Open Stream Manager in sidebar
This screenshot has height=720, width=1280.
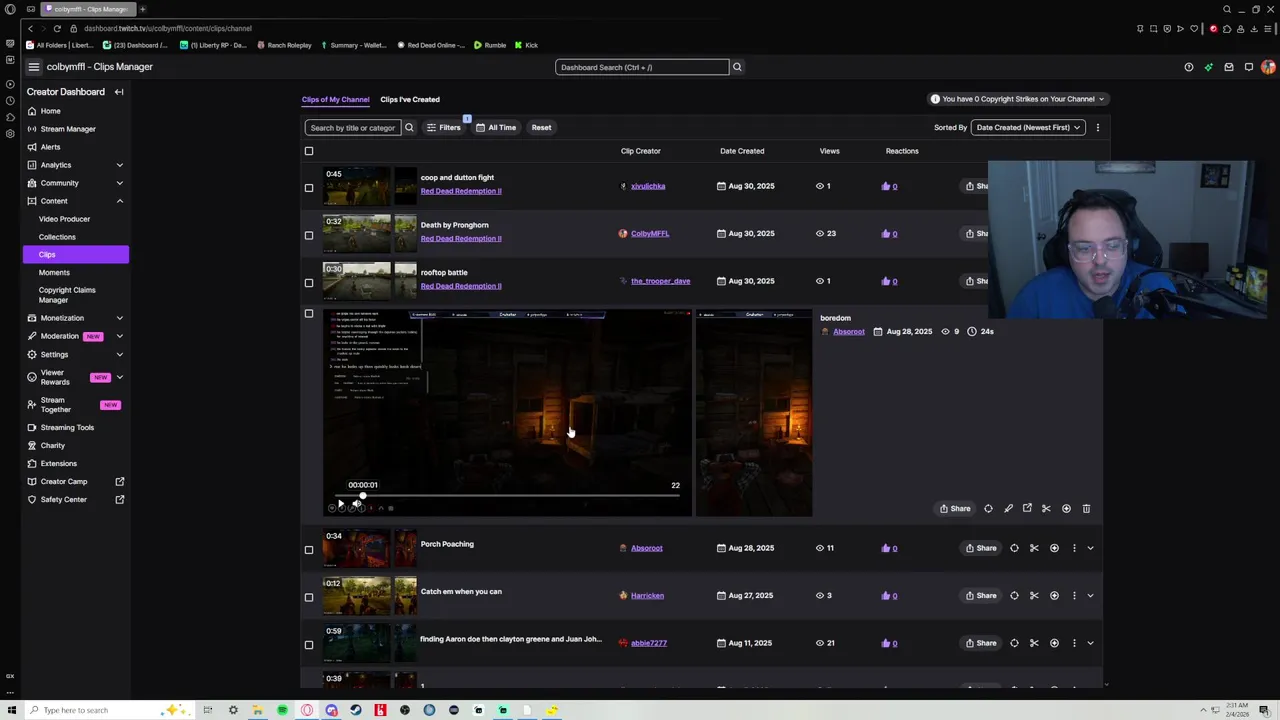pyautogui.click(x=68, y=129)
